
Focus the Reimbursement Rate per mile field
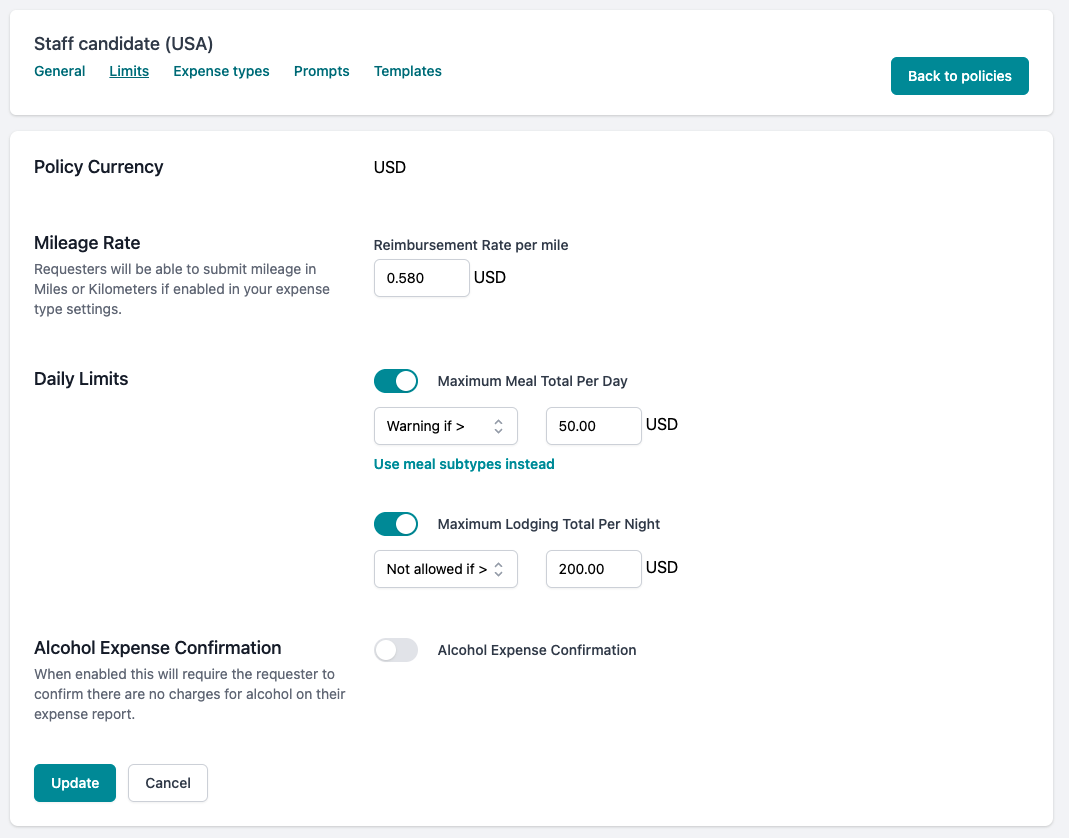click(421, 278)
